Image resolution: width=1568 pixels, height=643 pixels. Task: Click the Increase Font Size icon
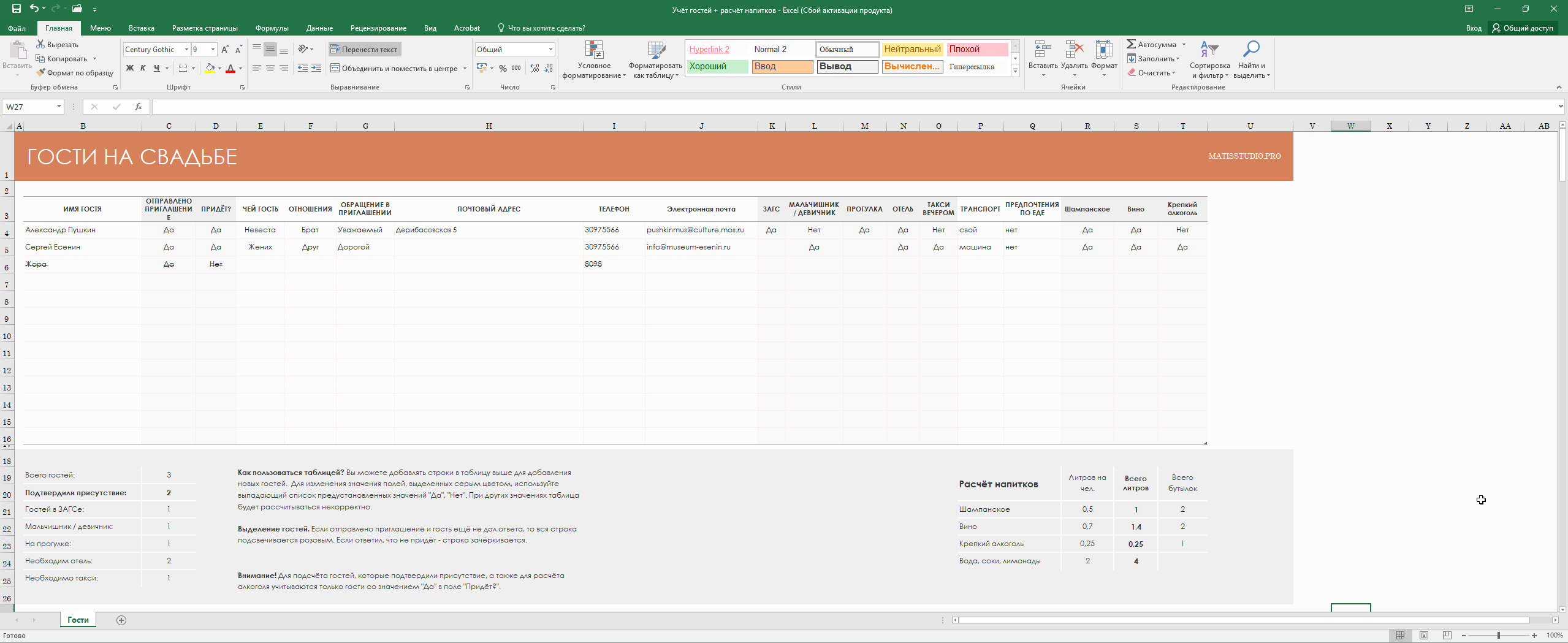click(x=225, y=50)
